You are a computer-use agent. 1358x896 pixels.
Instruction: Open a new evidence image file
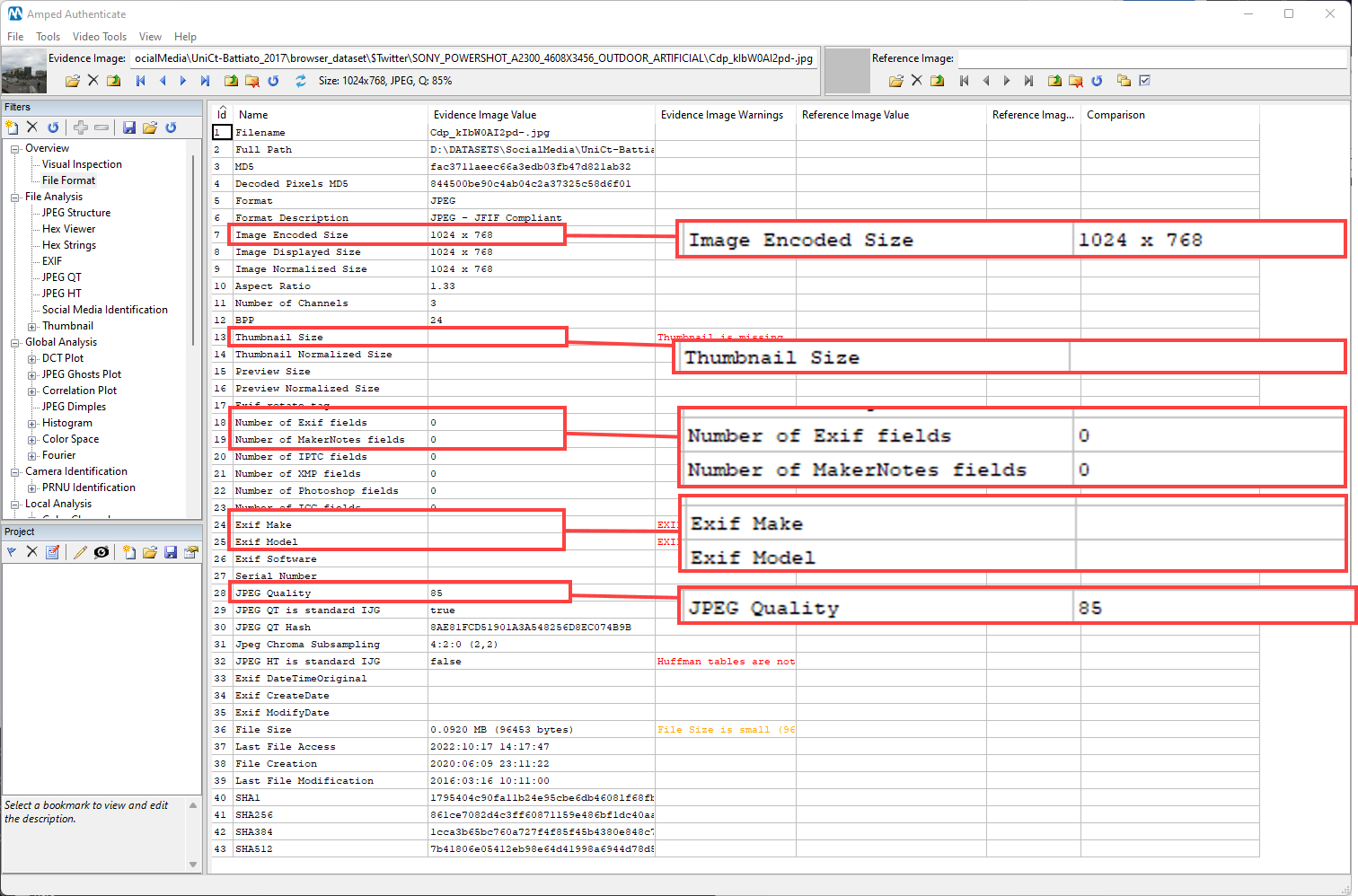coord(72,80)
